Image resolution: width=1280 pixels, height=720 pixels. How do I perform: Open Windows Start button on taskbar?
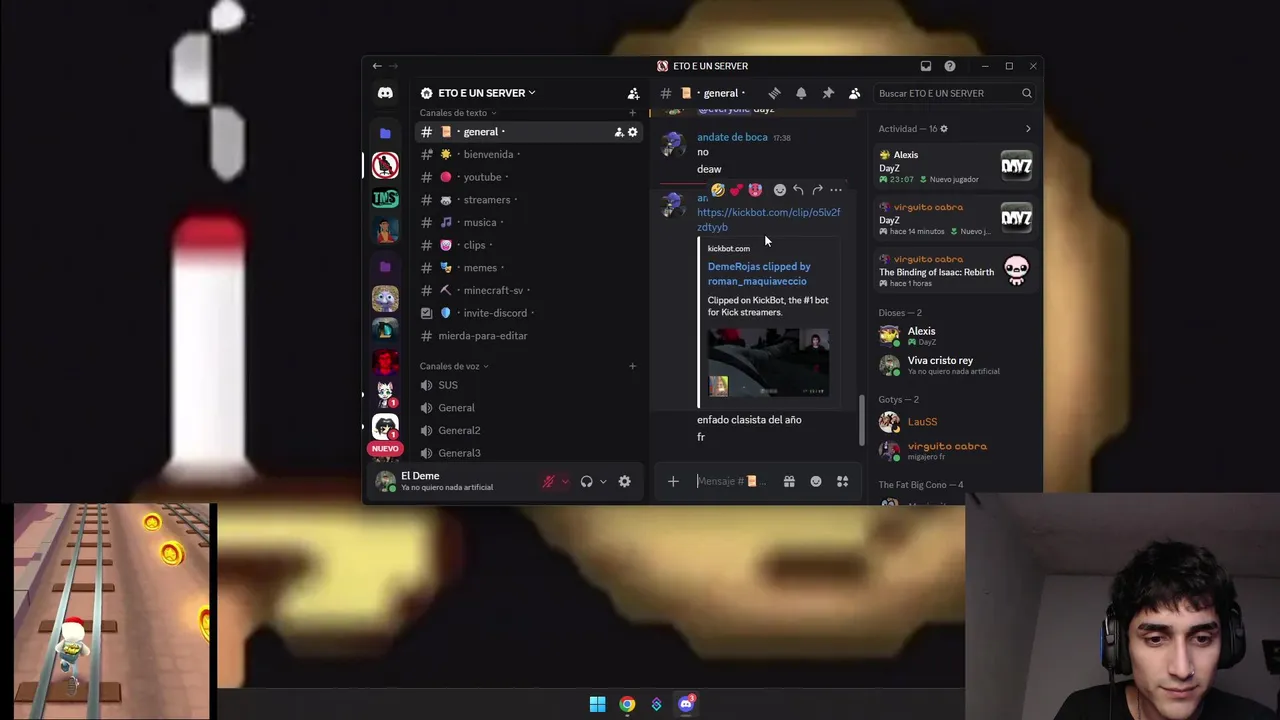click(597, 704)
